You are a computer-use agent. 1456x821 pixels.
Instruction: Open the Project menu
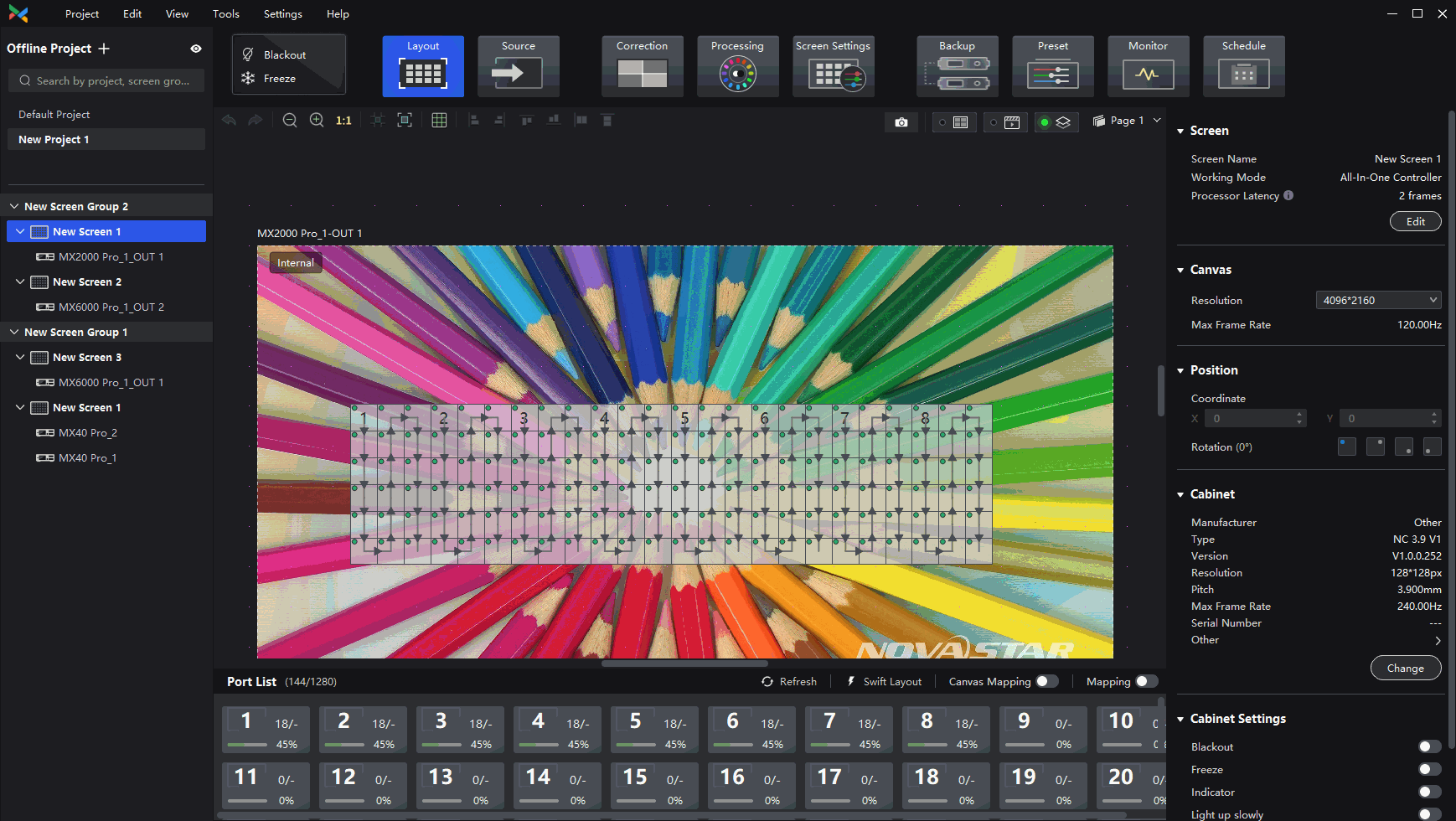coord(82,13)
